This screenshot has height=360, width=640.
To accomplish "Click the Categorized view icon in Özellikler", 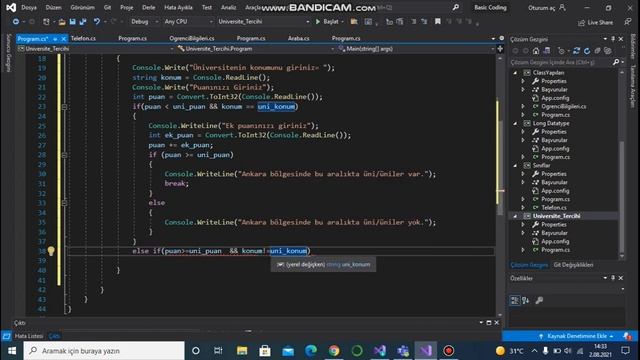I will [x=515, y=301].
